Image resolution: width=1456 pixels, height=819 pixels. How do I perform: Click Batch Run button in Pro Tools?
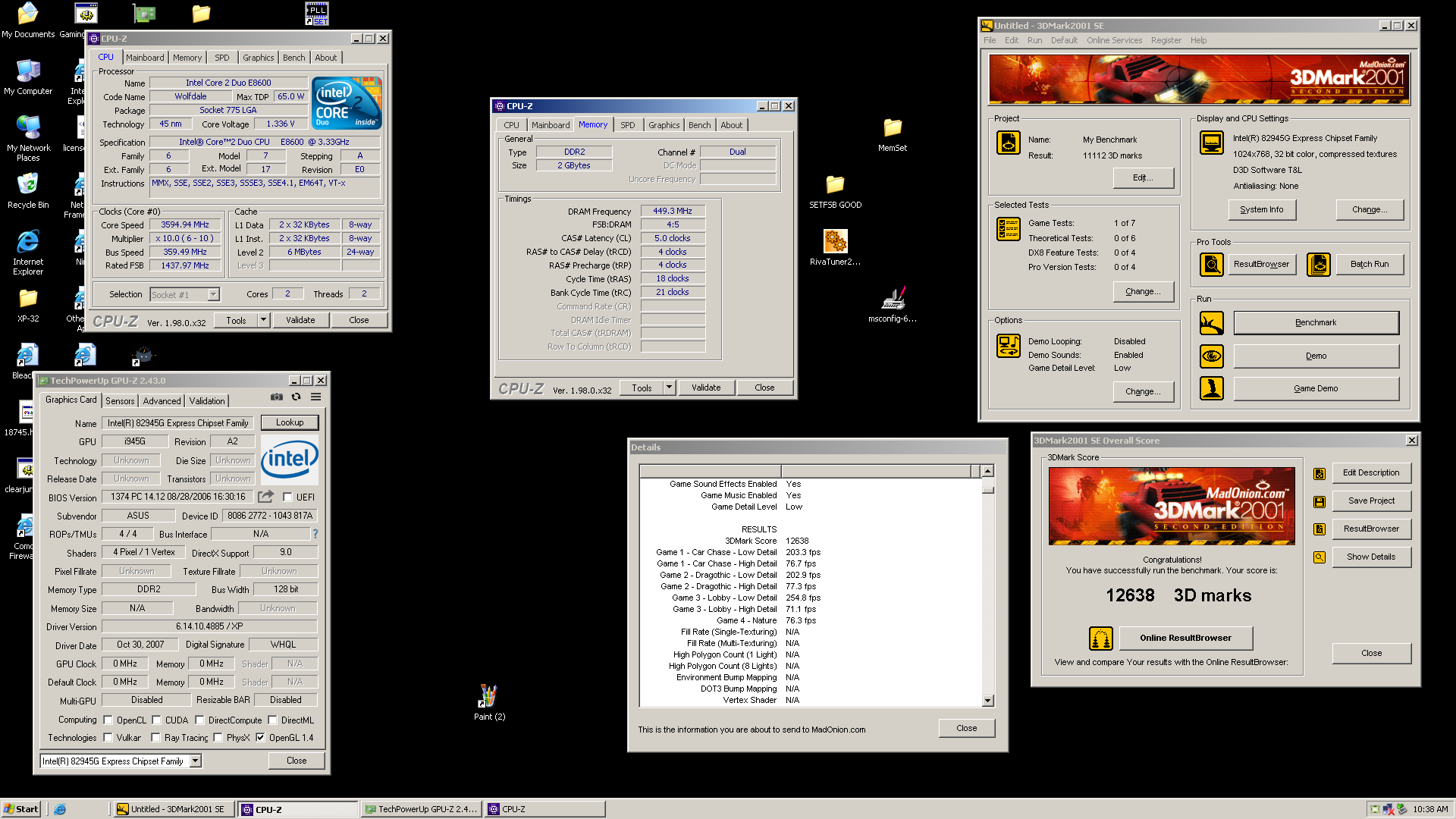(x=1370, y=265)
